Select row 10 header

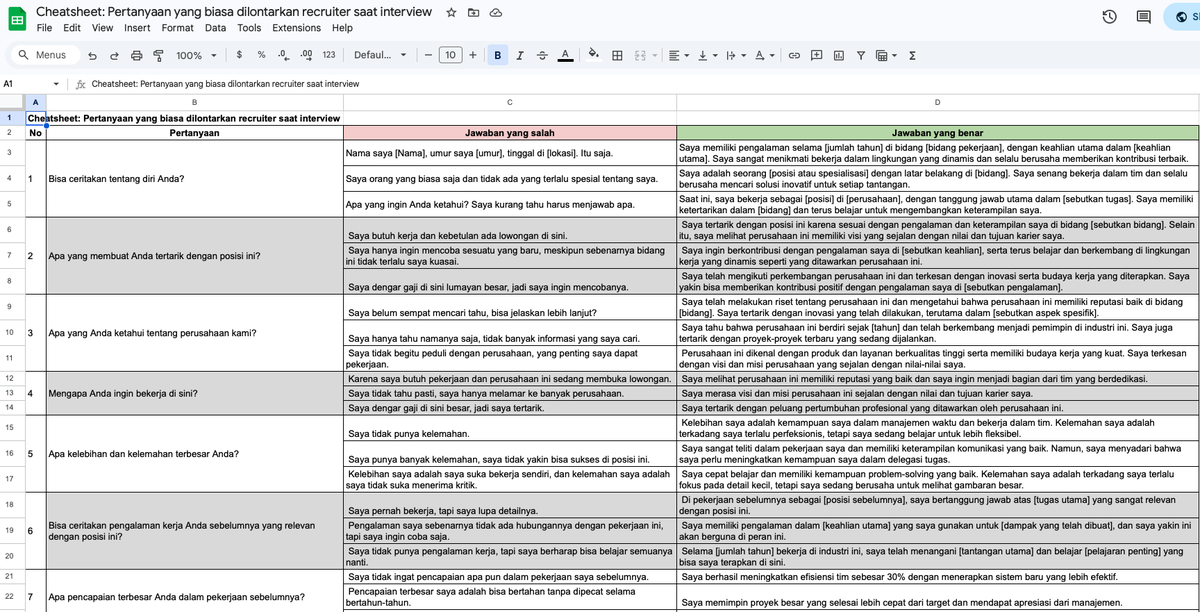(x=10, y=332)
